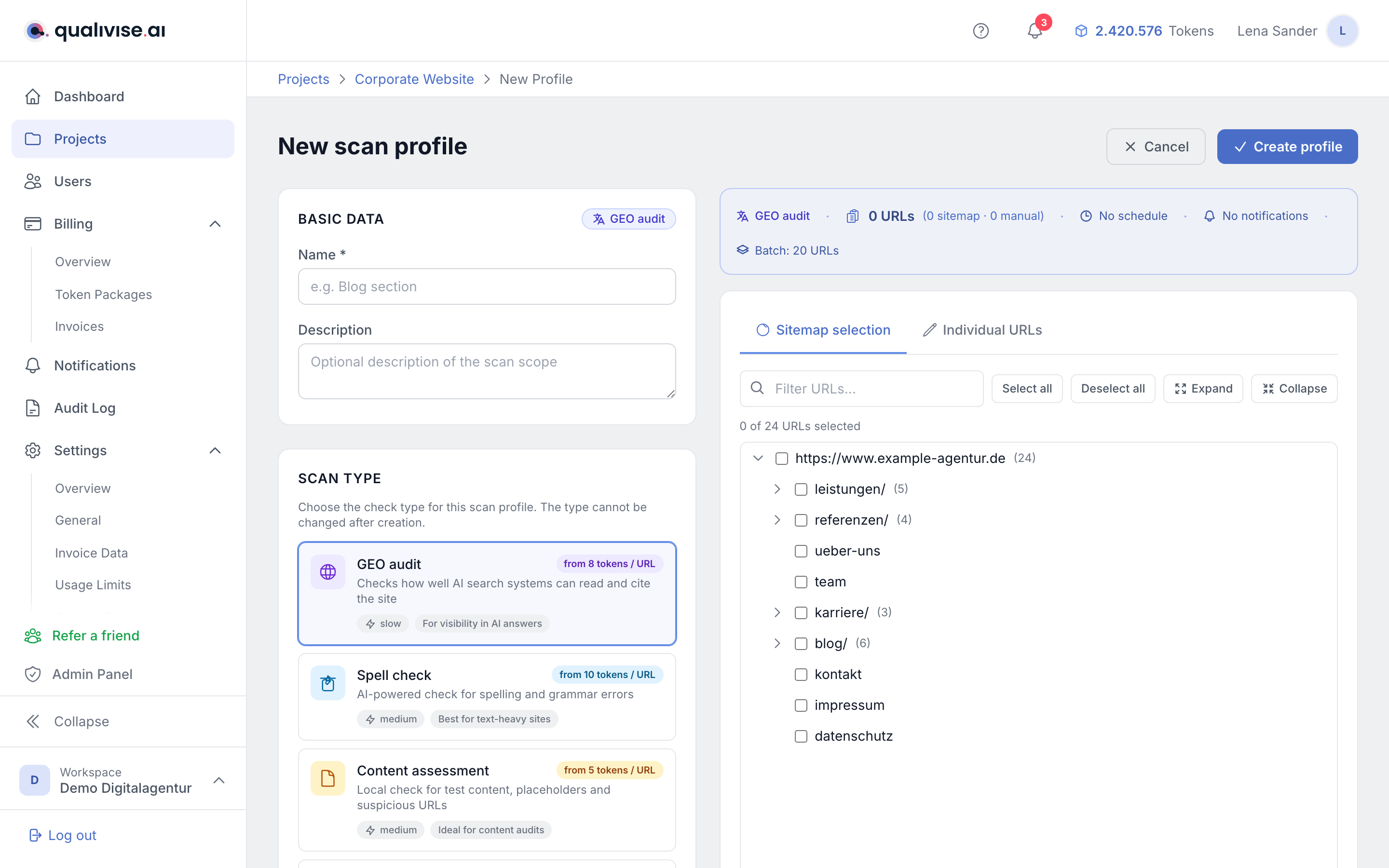This screenshot has width=1389, height=868.
Task: Open Corporate Website breadcrumb link
Action: (414, 79)
